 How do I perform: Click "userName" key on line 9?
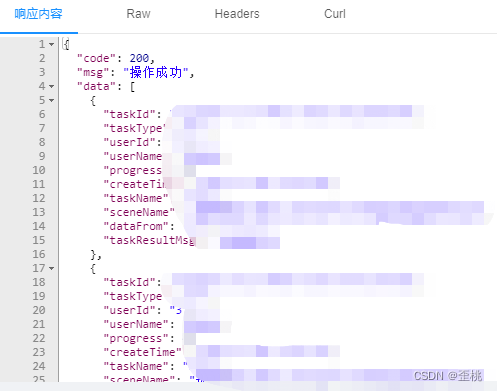click(x=133, y=156)
